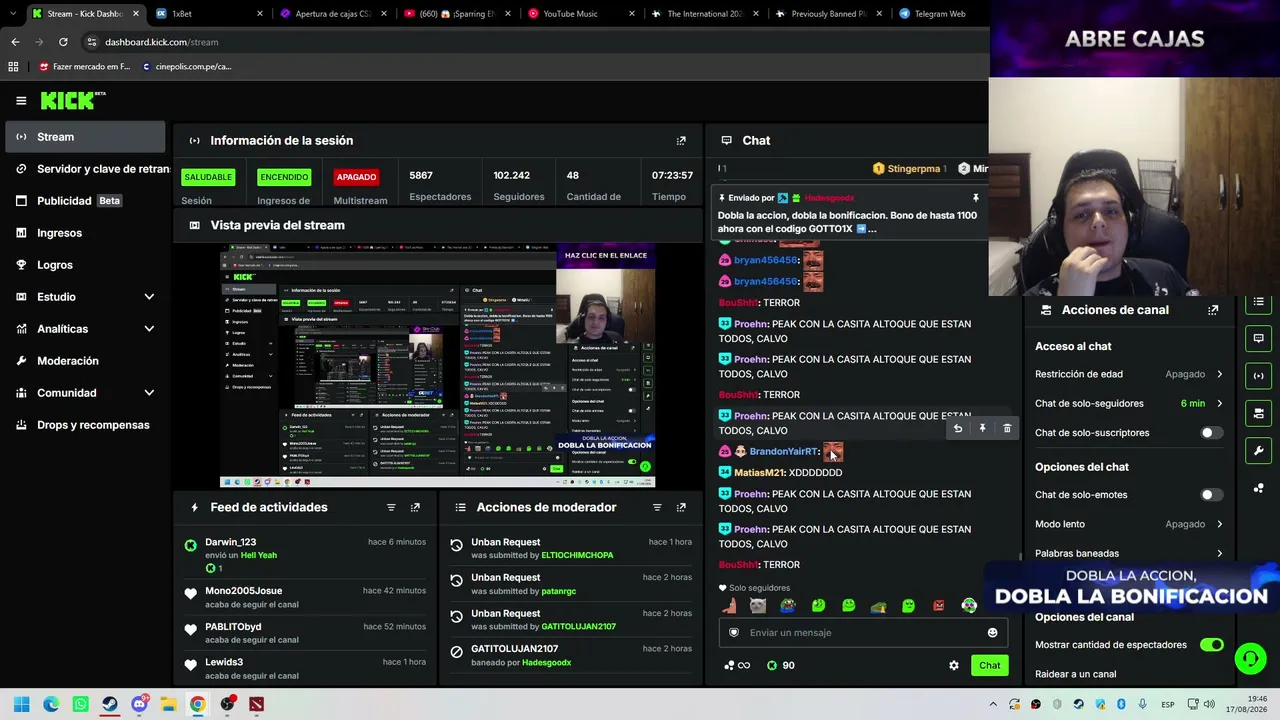Select the red angry emote in quick emotes
Screen dimensions: 1280x720
pyautogui.click(x=939, y=605)
